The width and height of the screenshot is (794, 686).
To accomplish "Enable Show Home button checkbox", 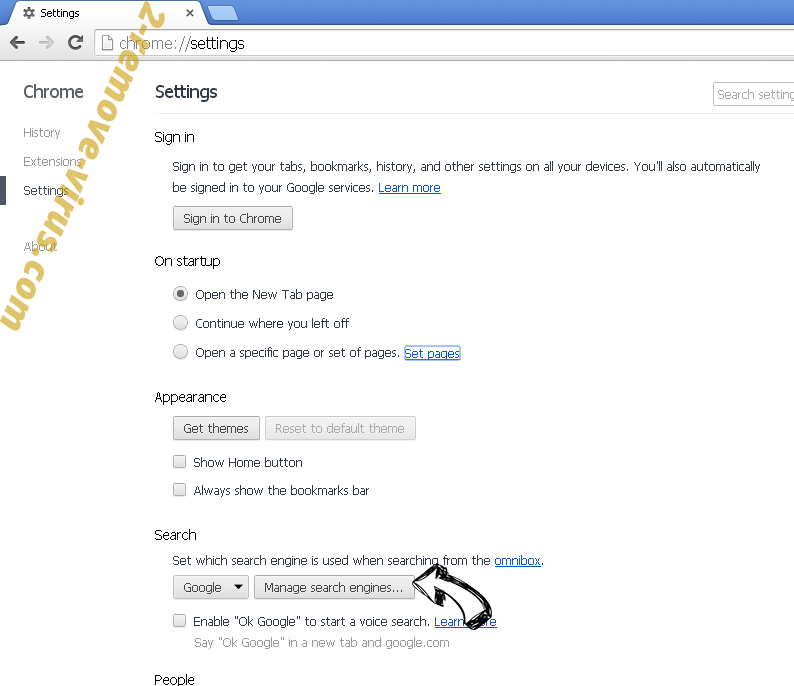I will click(179, 462).
